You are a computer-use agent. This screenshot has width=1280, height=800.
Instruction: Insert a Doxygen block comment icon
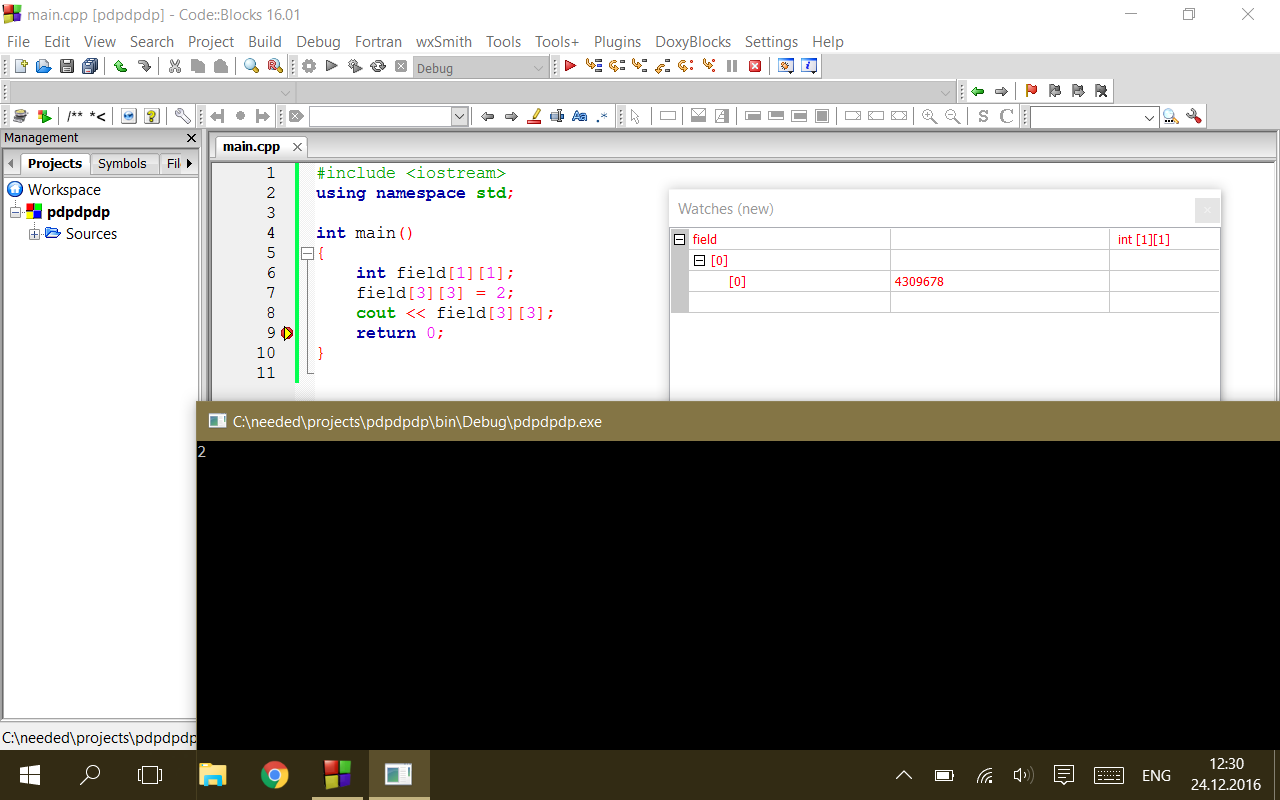click(75, 116)
